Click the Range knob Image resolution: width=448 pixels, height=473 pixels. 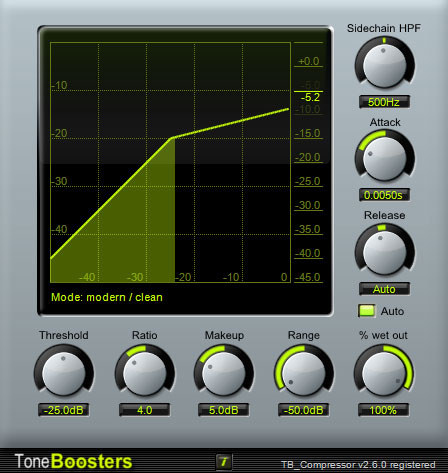[x=304, y=373]
